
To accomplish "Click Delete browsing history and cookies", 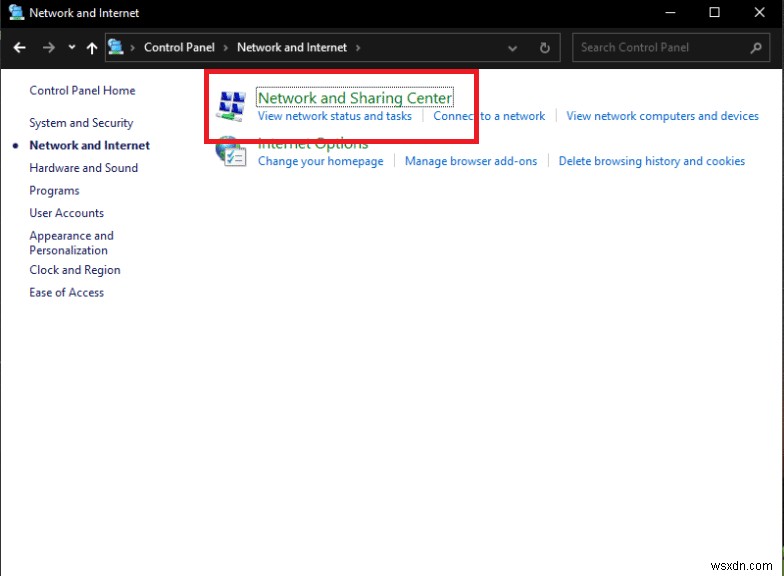I will (652, 161).
